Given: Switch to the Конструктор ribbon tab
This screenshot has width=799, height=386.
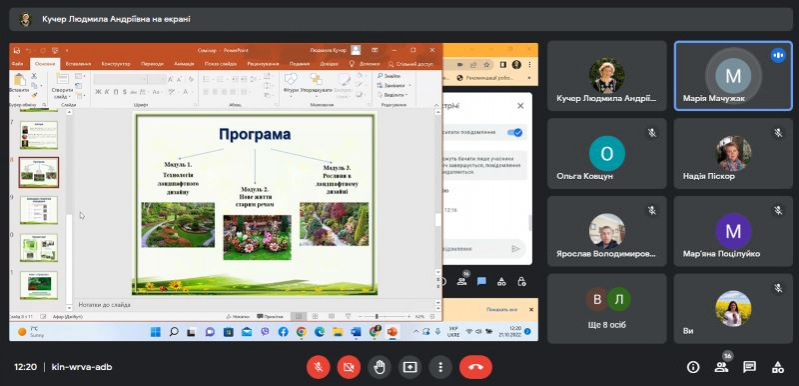Looking at the screenshot, I should click(116, 64).
